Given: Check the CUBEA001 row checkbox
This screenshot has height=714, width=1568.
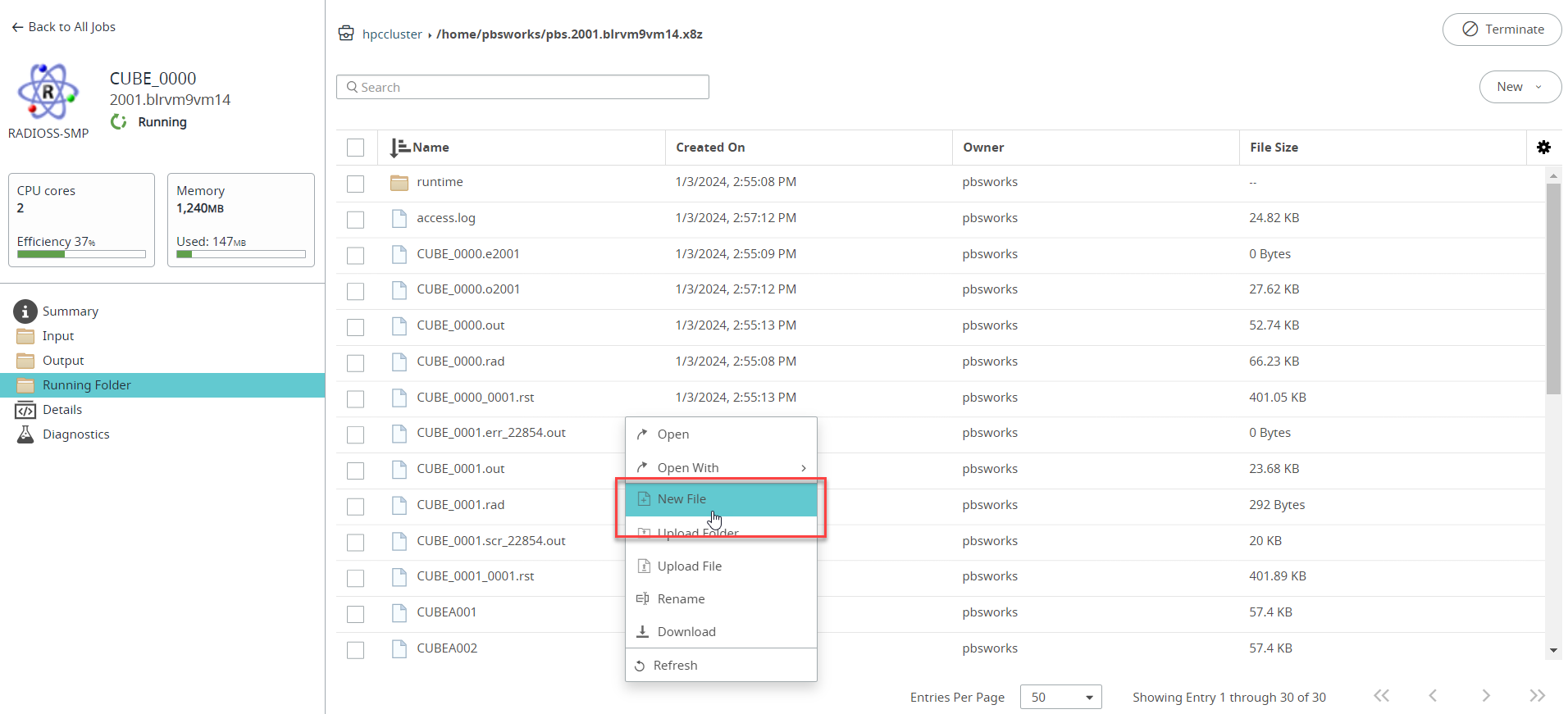Looking at the screenshot, I should (355, 614).
